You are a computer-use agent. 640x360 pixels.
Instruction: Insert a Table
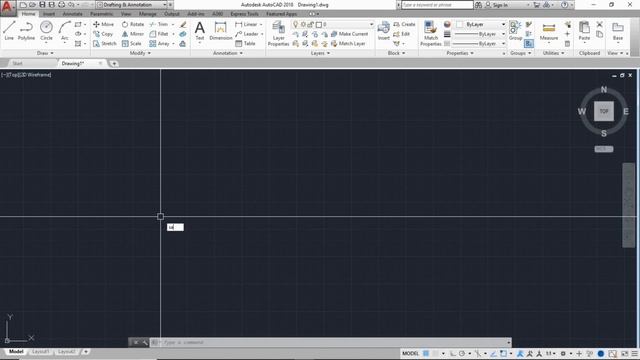(245, 43)
